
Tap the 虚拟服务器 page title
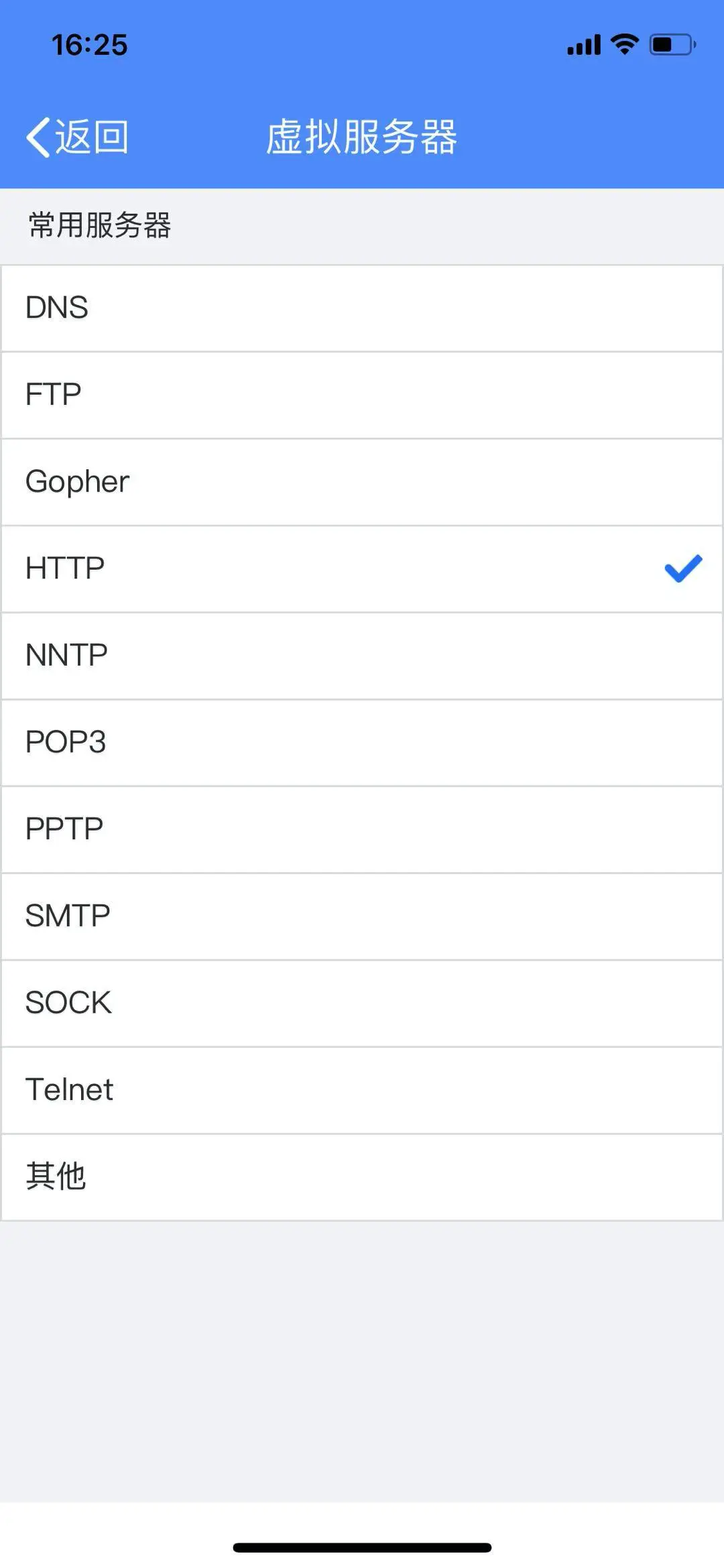[x=361, y=137]
